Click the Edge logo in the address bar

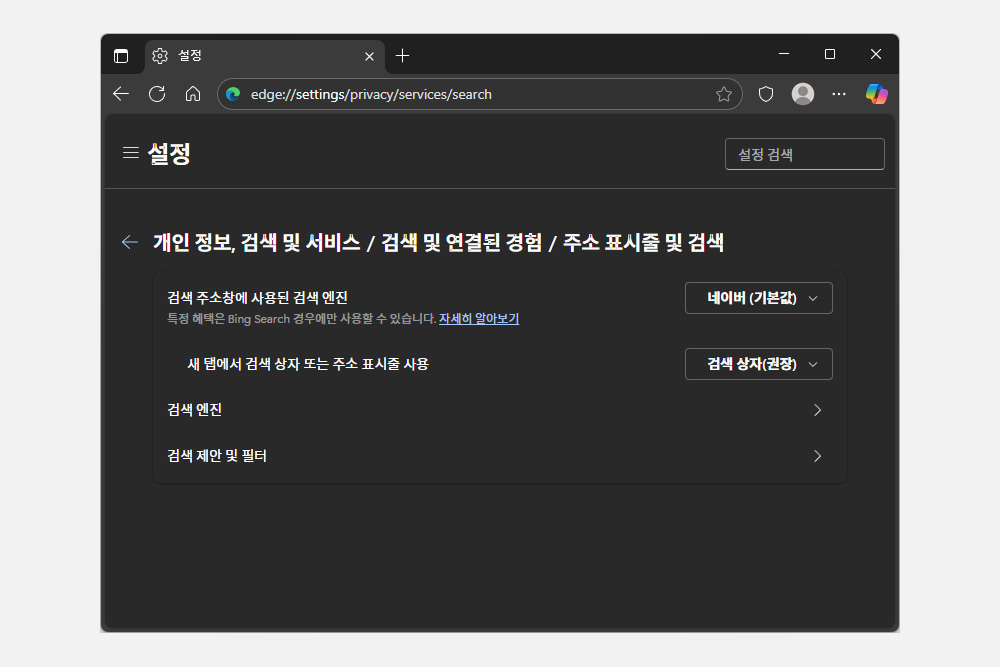233,94
